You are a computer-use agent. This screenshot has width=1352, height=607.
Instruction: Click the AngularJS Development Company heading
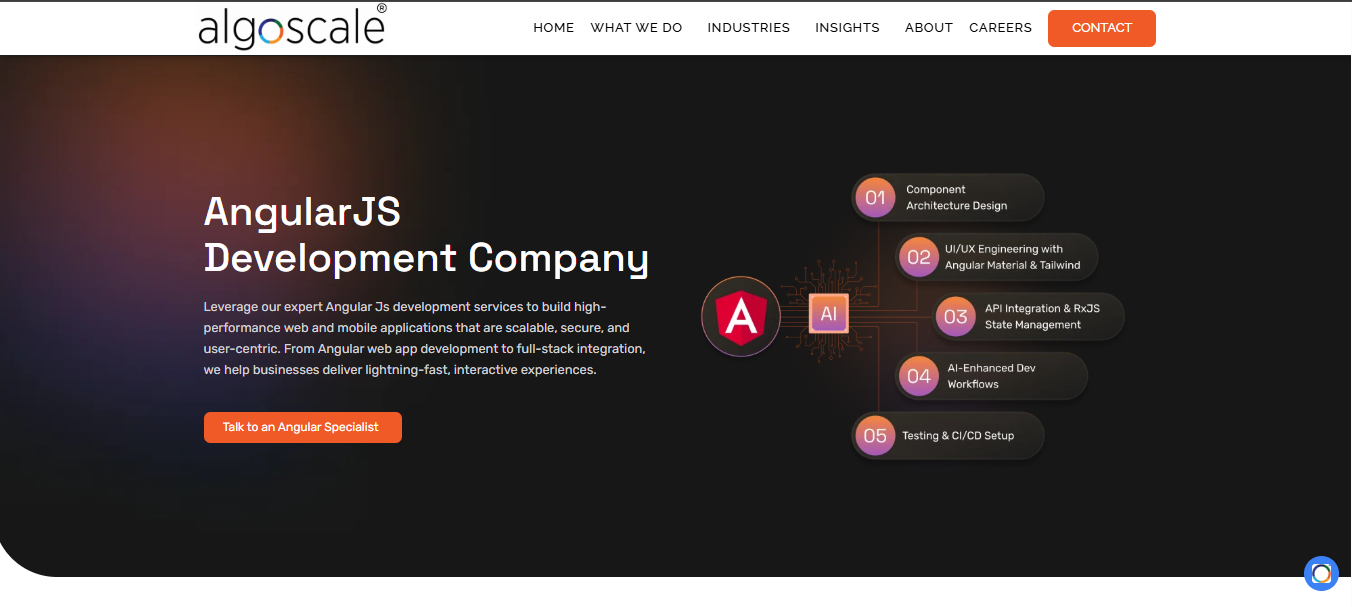pyautogui.click(x=427, y=235)
